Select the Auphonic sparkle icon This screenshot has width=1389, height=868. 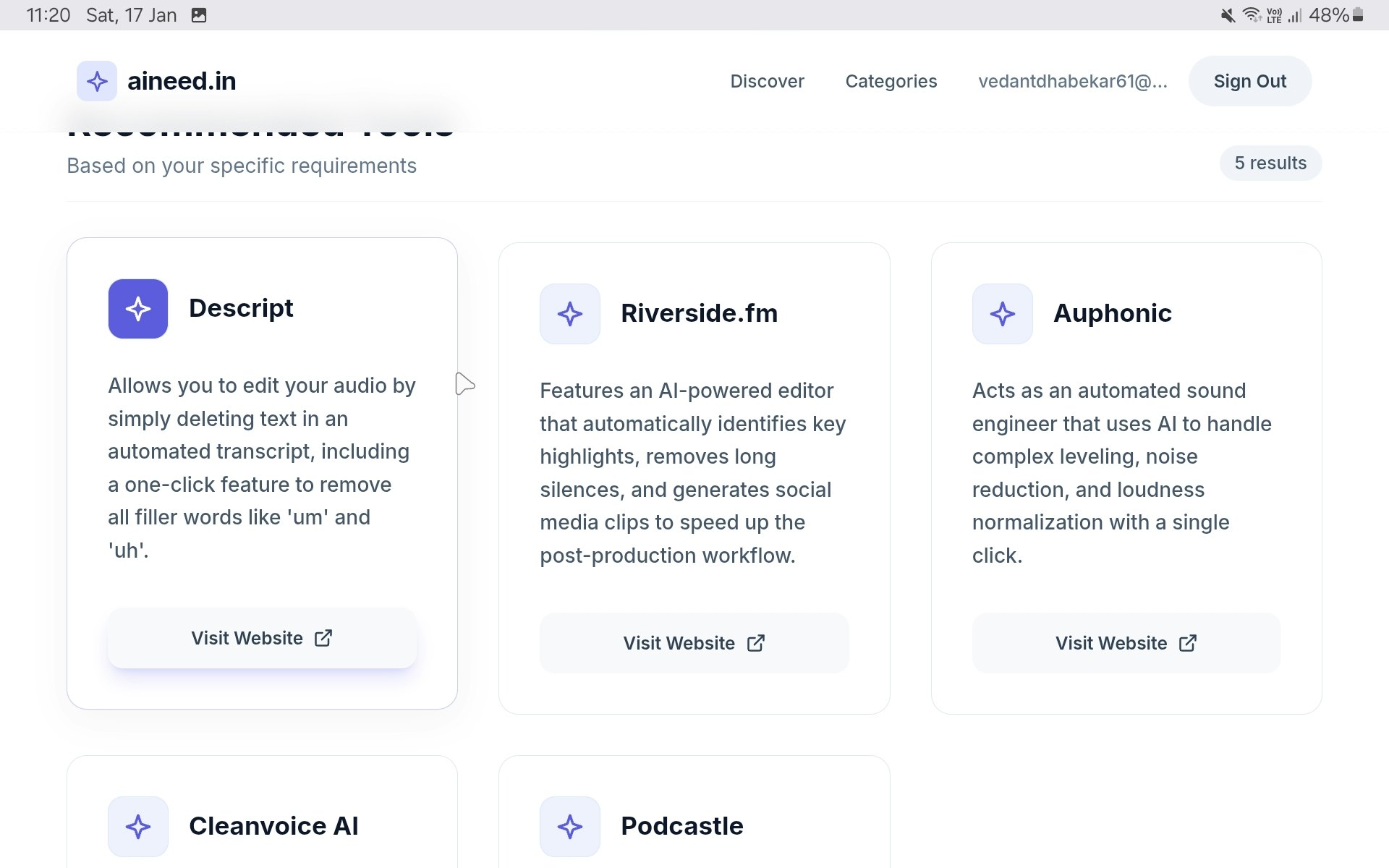(x=1003, y=314)
